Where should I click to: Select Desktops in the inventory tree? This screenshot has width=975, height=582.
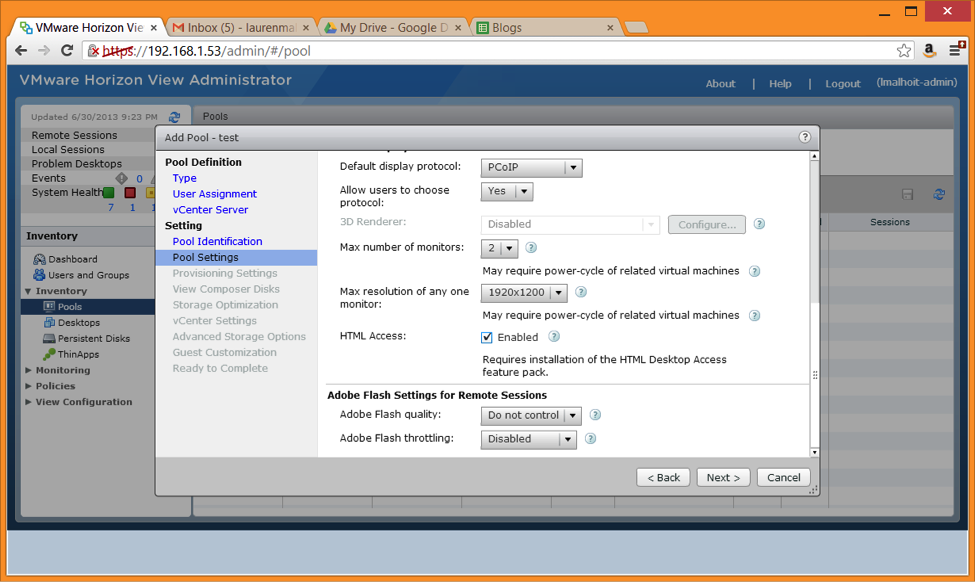point(78,323)
